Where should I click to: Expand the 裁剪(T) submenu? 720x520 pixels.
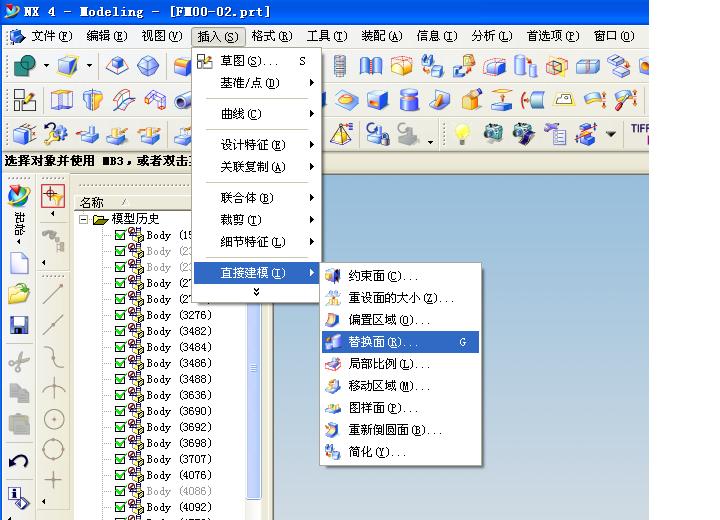(256, 220)
